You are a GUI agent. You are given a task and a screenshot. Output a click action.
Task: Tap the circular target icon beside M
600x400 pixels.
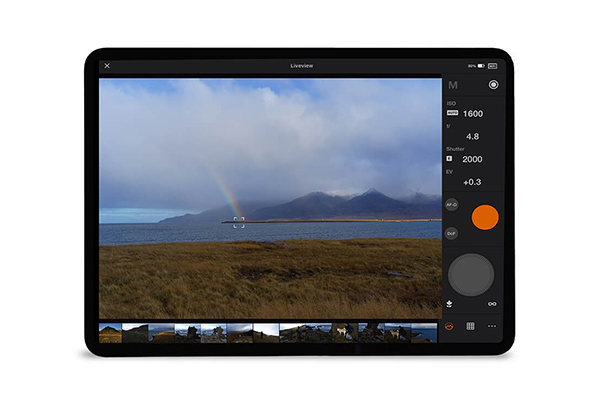pyautogui.click(x=493, y=86)
